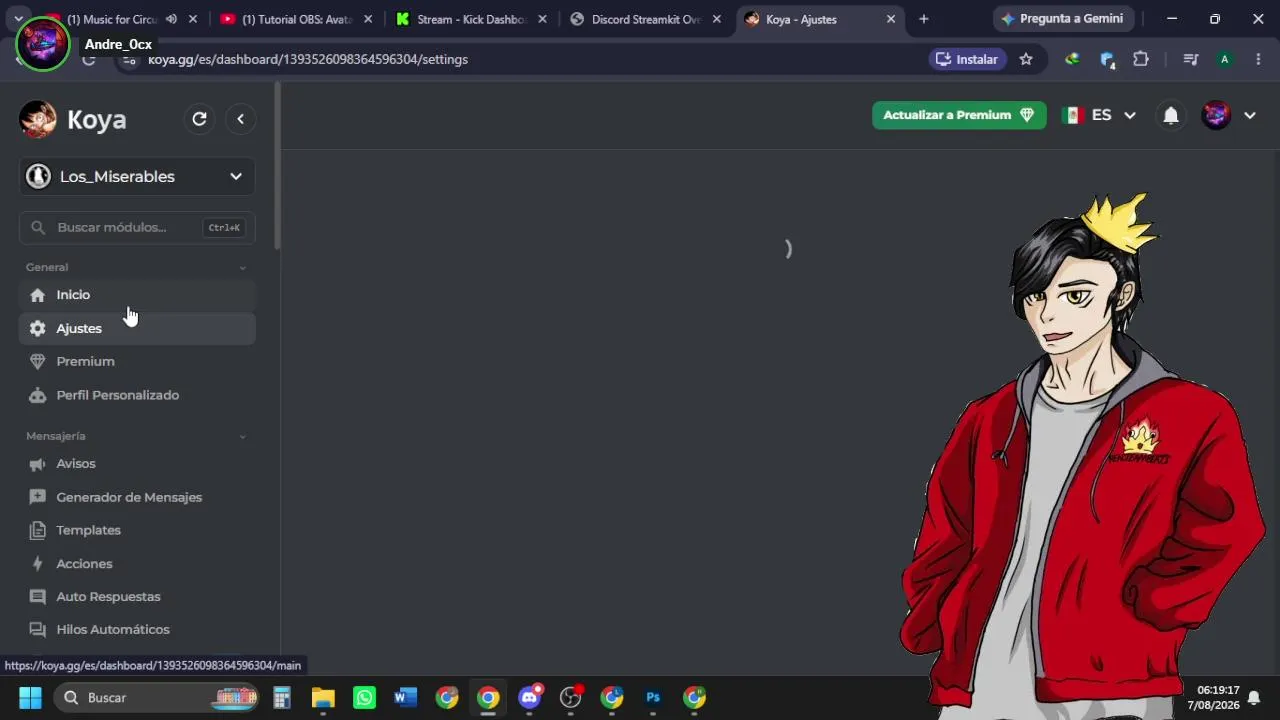The width and height of the screenshot is (1280, 720).
Task: Click the blue cube extension with badge 4
Action: (1107, 60)
